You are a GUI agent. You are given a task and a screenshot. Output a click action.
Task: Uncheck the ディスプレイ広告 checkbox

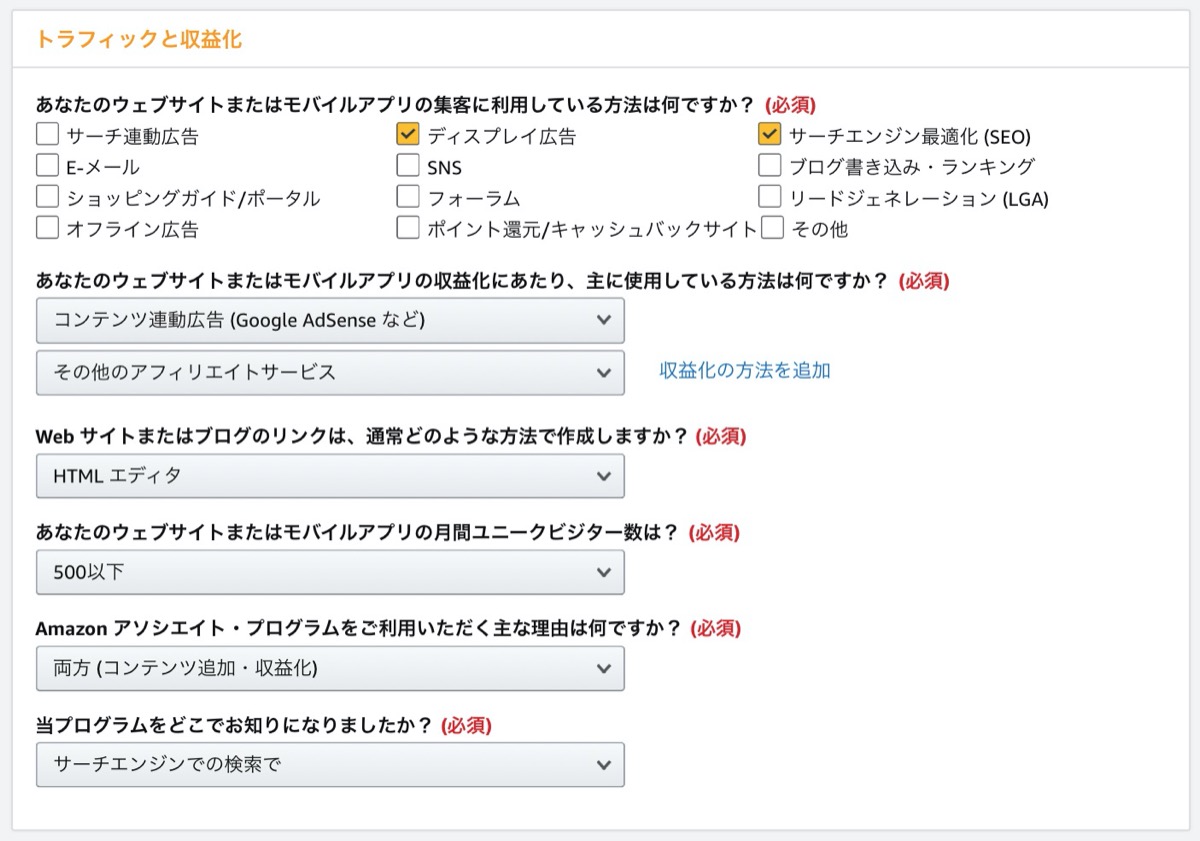[x=407, y=134]
